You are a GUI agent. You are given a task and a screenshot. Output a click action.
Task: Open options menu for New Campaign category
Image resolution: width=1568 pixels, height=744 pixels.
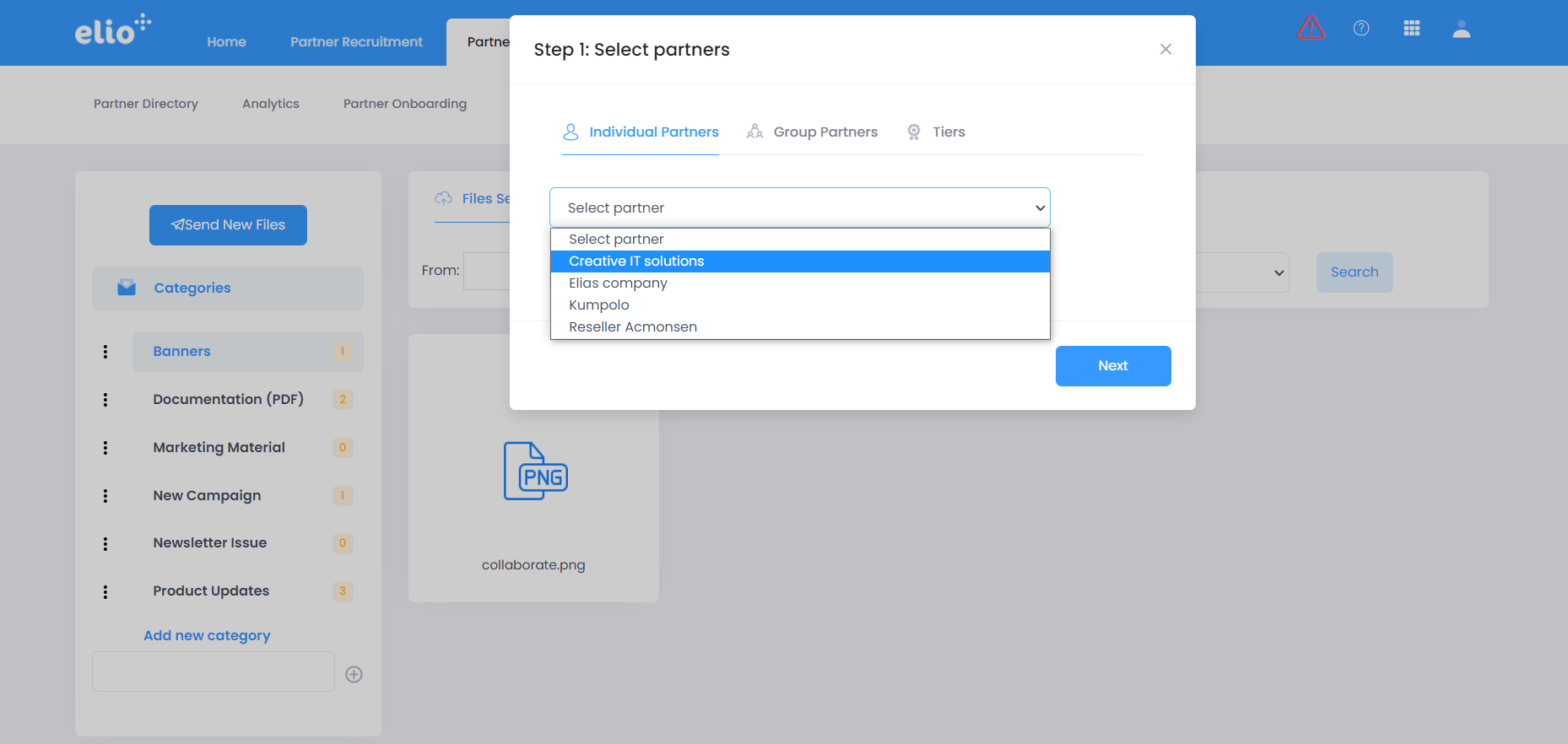pos(105,496)
